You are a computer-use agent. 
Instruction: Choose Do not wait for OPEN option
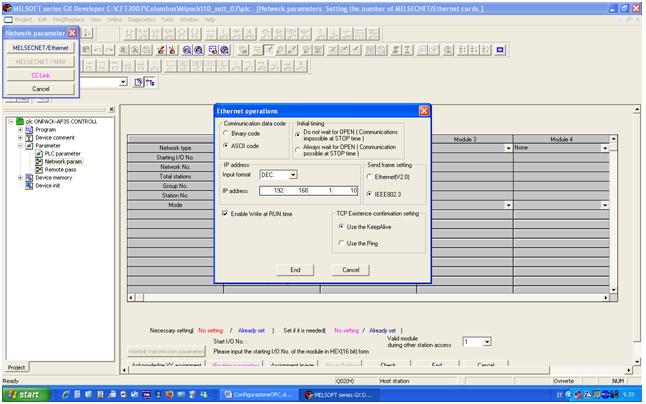(x=298, y=135)
